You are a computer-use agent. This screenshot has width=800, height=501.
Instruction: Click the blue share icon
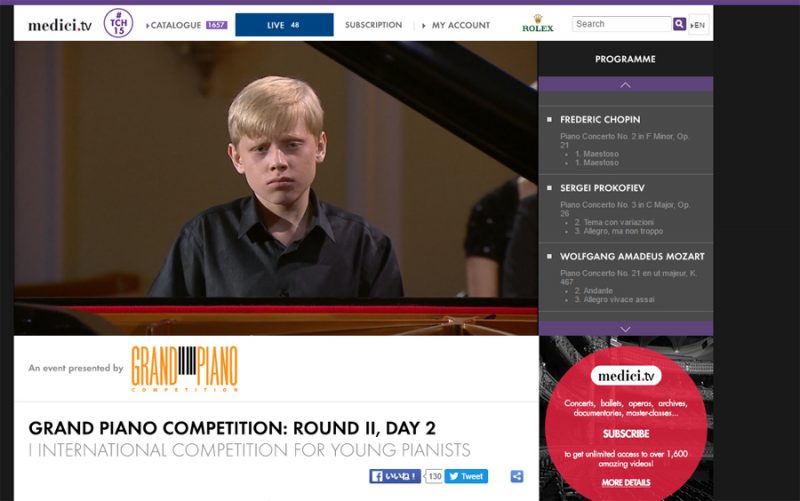coord(517,476)
